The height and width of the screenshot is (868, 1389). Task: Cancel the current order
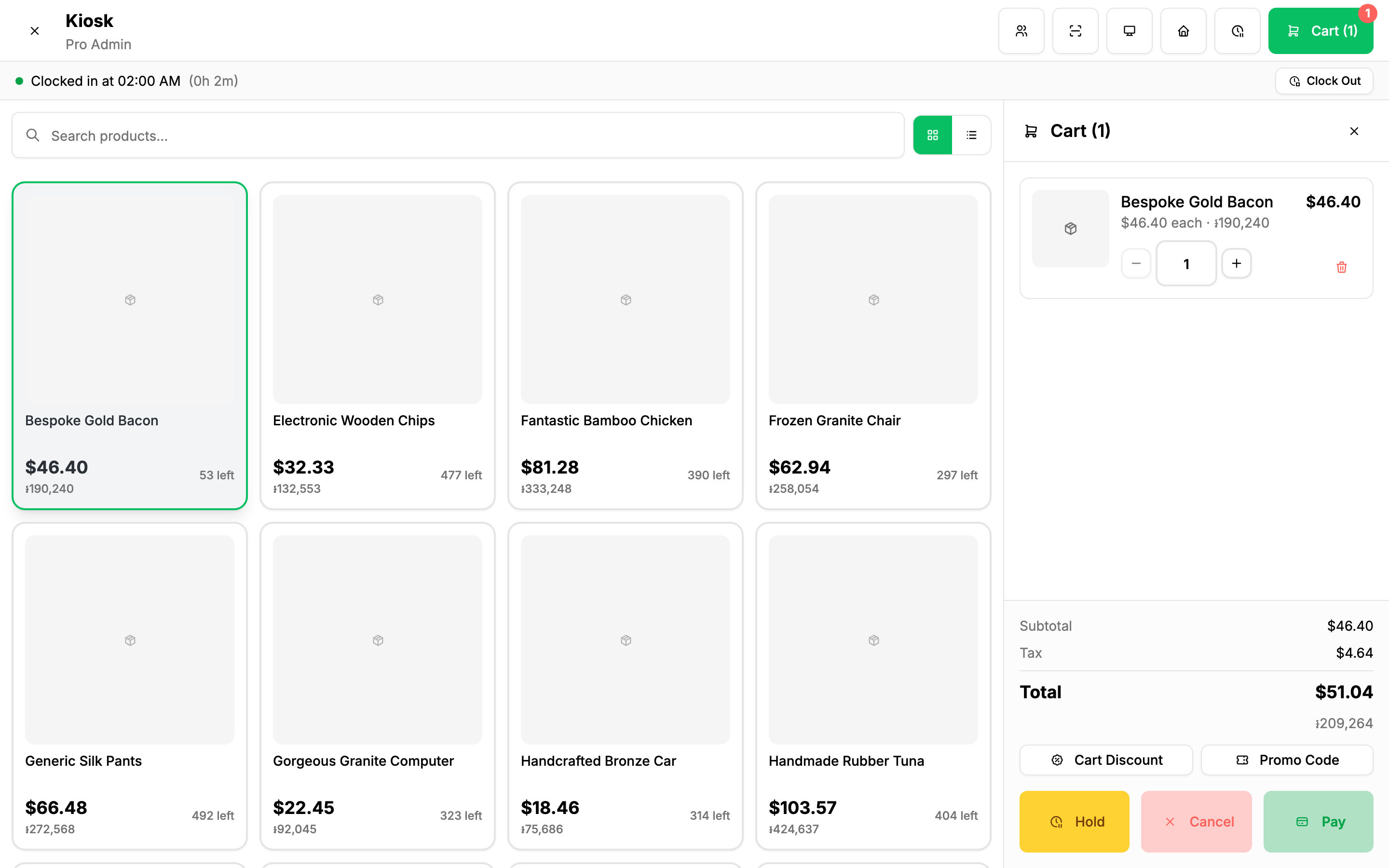(x=1196, y=822)
